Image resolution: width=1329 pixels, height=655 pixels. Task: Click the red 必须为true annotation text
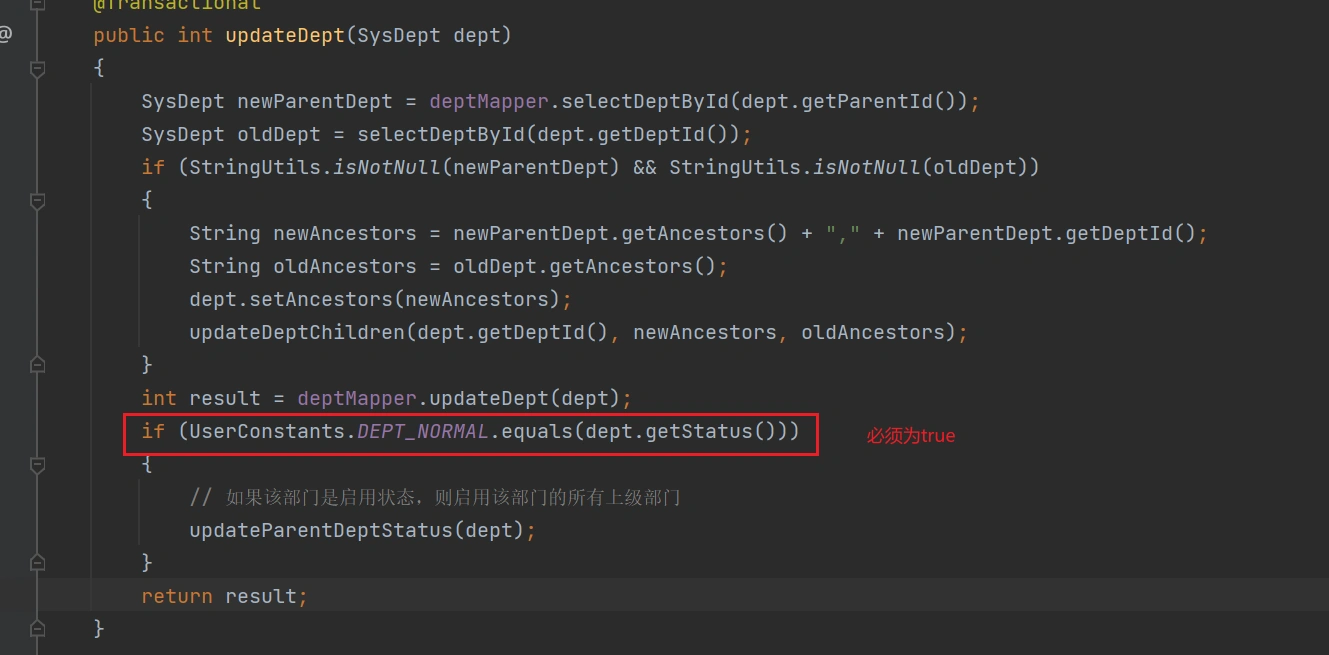[x=910, y=436]
